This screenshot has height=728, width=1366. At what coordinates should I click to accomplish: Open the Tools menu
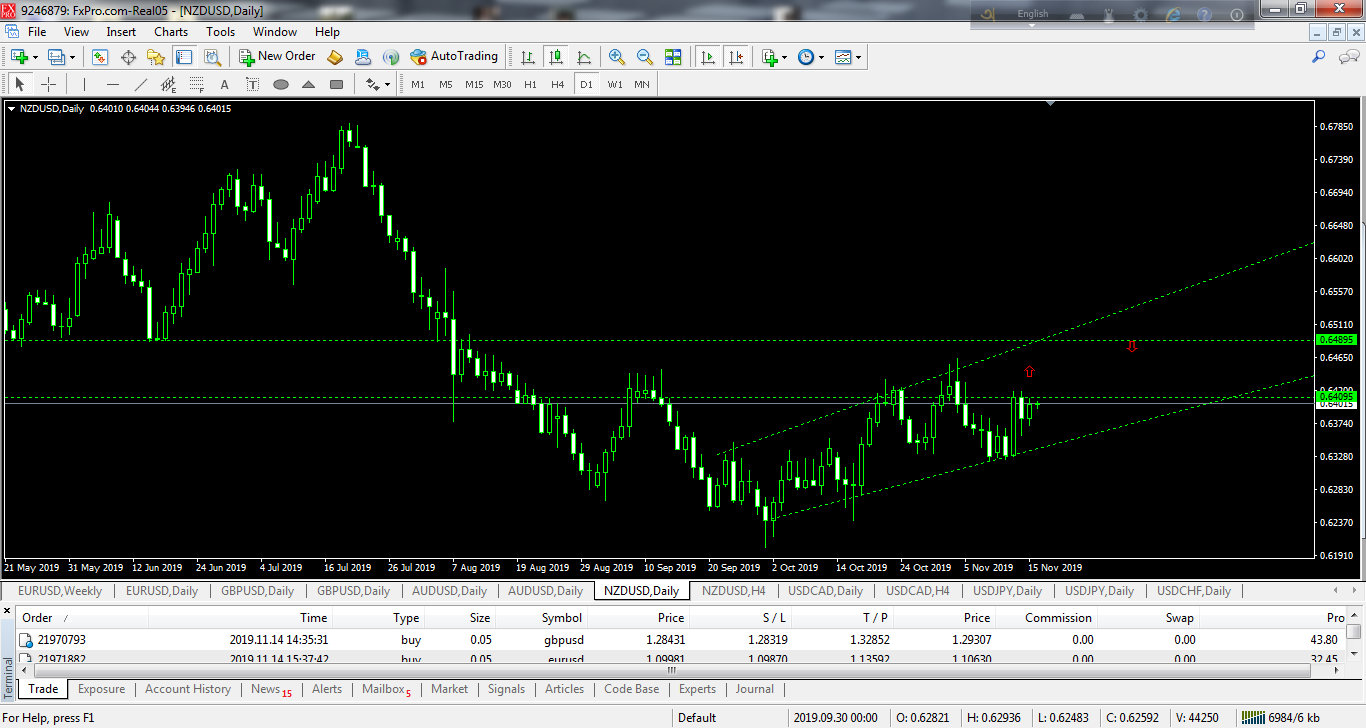(220, 32)
